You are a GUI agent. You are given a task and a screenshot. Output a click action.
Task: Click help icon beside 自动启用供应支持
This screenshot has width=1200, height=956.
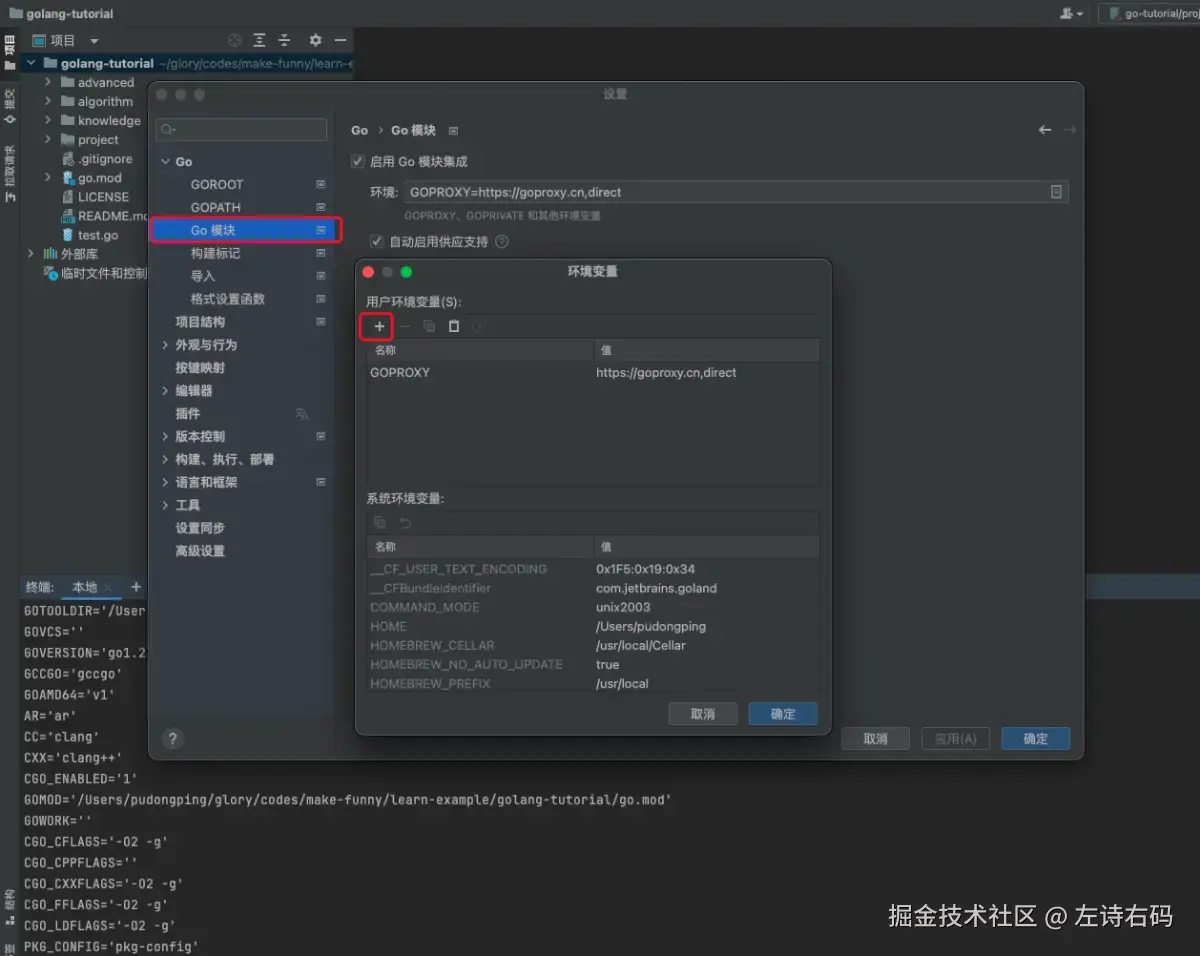click(x=502, y=241)
